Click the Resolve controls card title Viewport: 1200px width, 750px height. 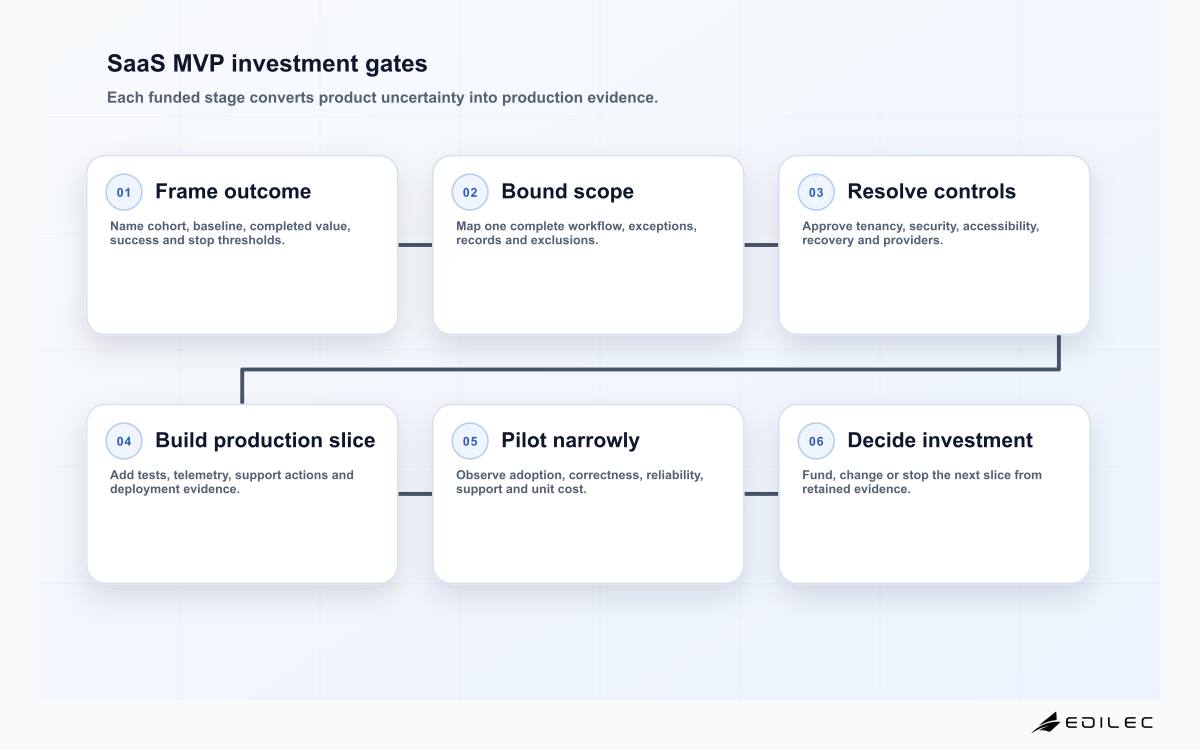click(x=931, y=191)
